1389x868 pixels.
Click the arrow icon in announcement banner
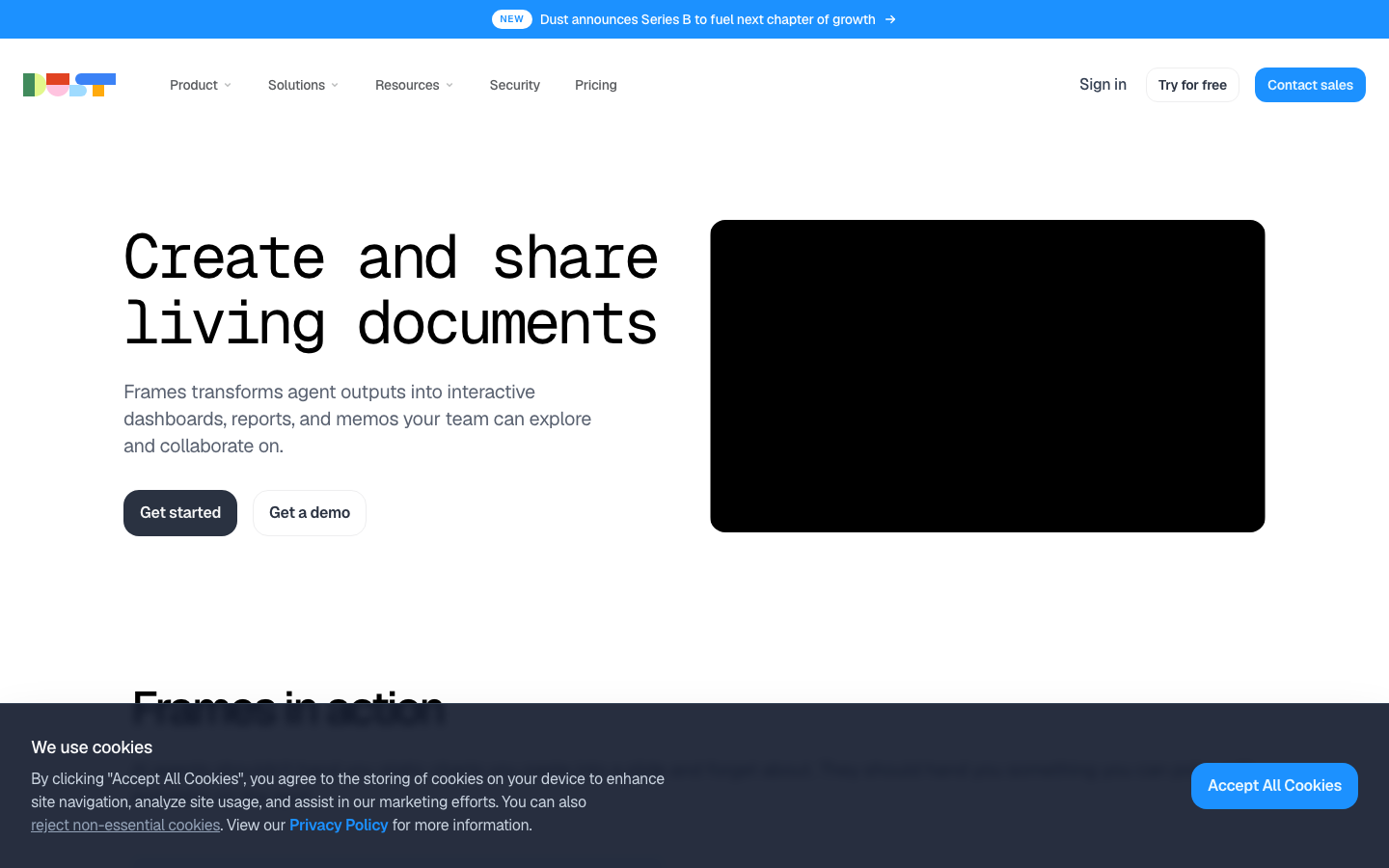[x=890, y=19]
